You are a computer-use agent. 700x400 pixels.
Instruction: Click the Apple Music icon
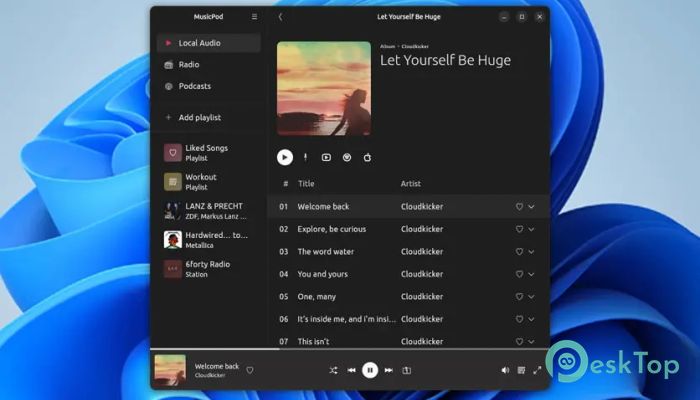coord(367,157)
